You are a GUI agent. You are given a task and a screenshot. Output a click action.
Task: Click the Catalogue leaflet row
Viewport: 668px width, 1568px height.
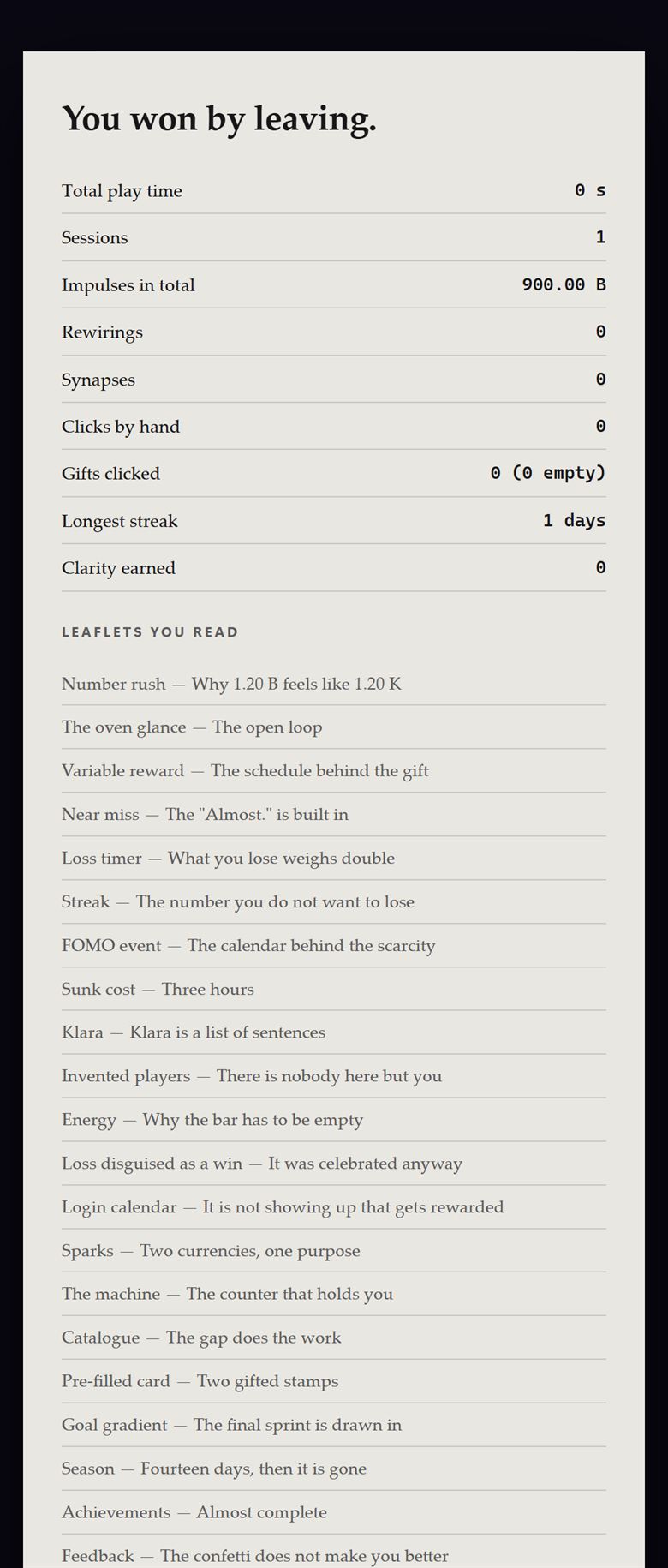334,1338
